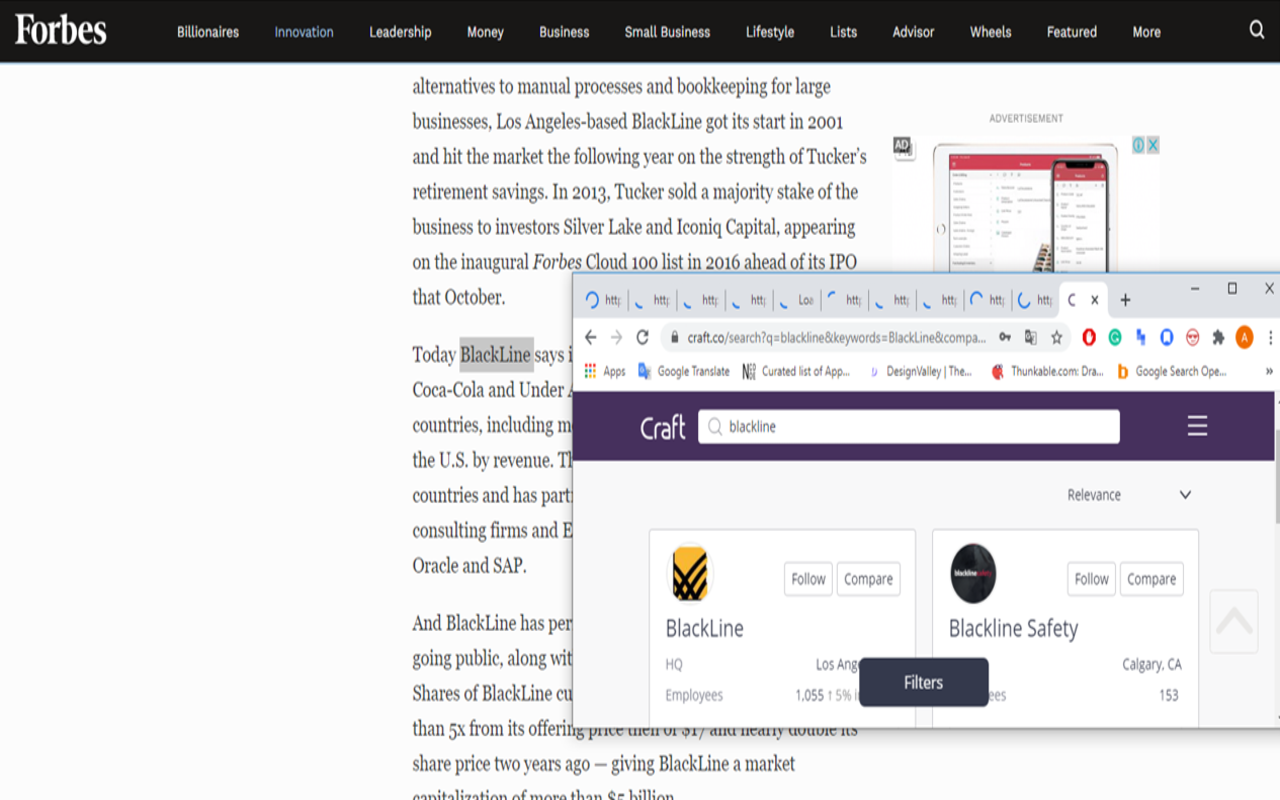Open the Money menu on Forbes

coord(485,32)
